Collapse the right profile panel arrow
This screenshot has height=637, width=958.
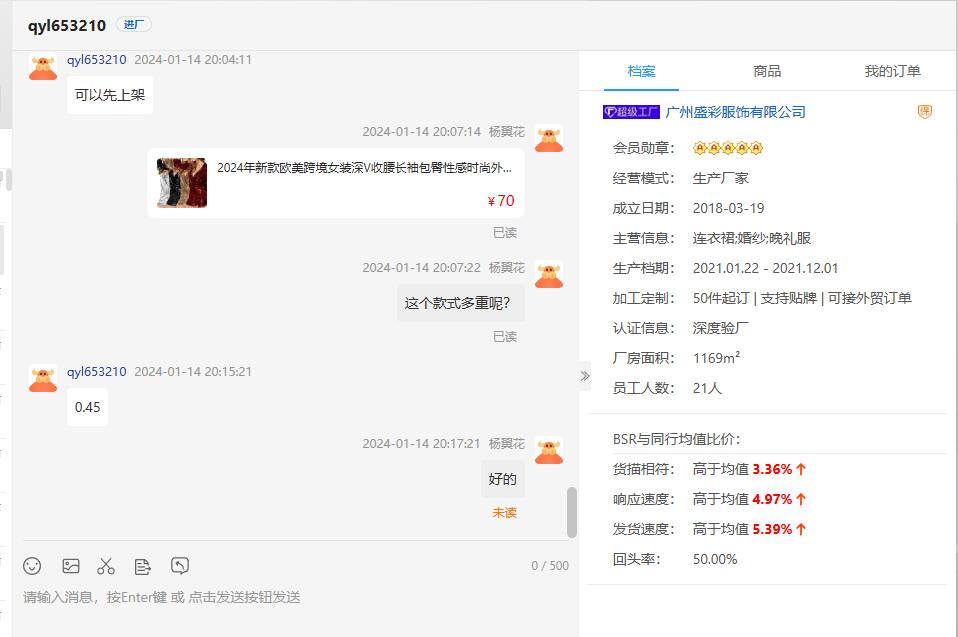click(585, 376)
